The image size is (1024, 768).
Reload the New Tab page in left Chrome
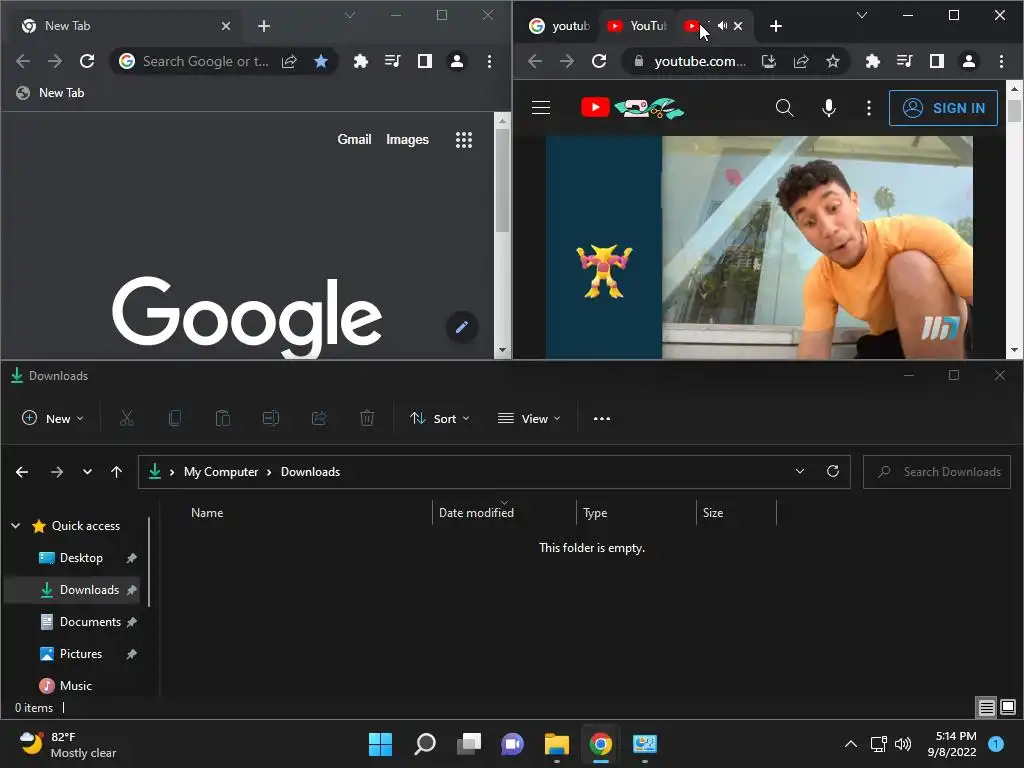click(x=87, y=61)
